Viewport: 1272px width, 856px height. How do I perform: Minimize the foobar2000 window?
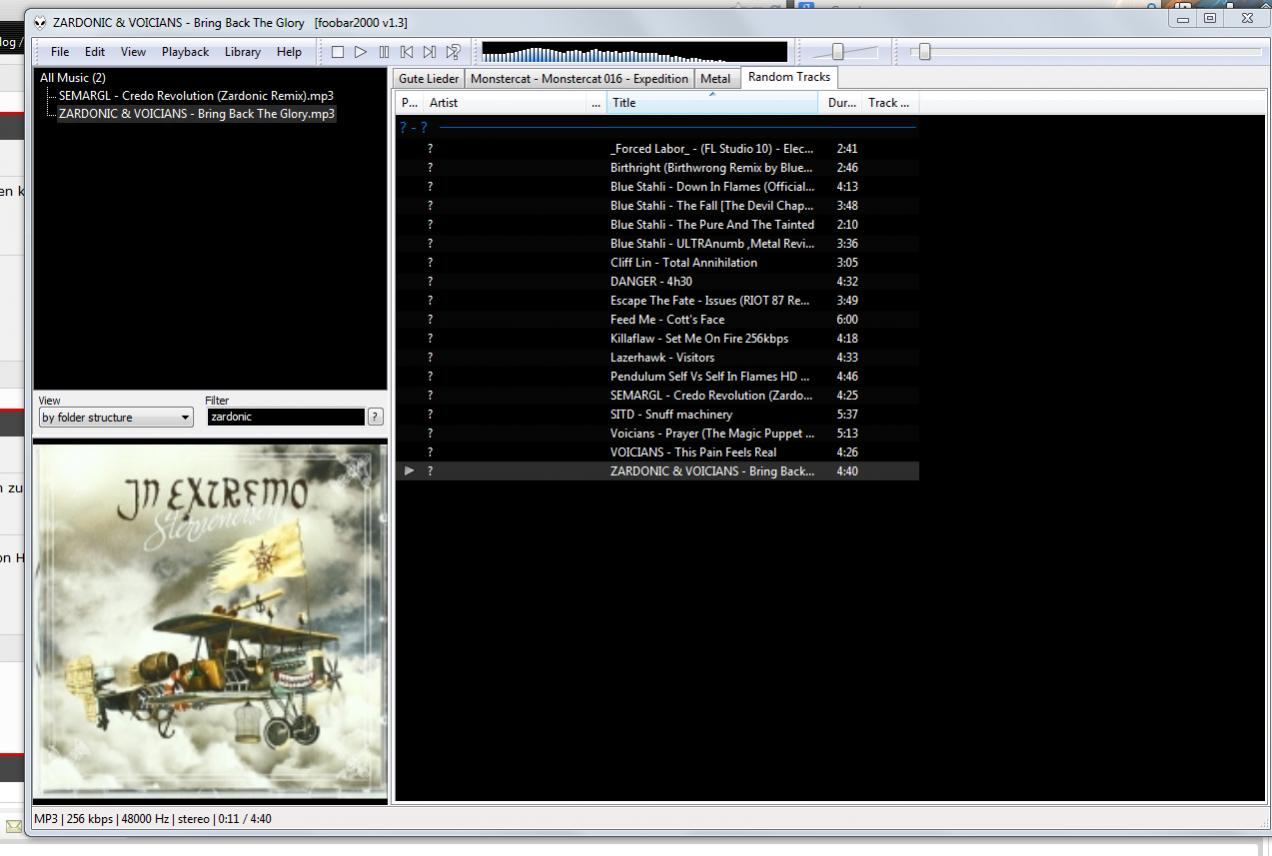[1185, 18]
